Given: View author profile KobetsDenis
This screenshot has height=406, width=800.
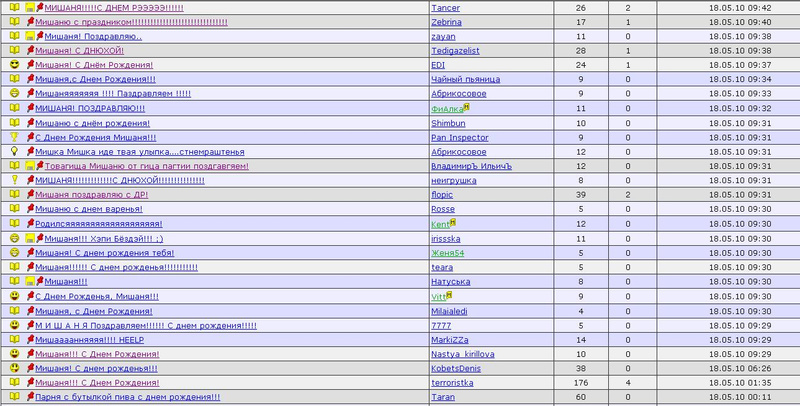Looking at the screenshot, I should tap(456, 368).
